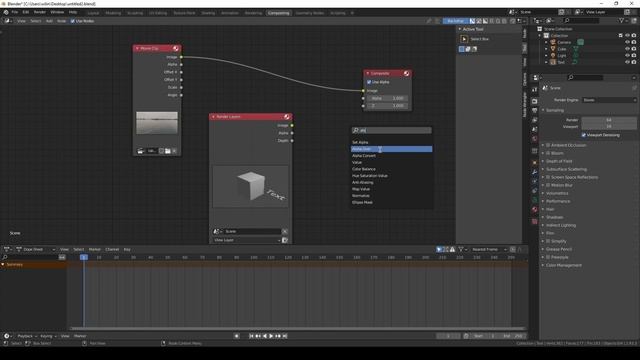This screenshot has width=640, height=360.
Task: Collapse the Active Tool panel
Action: point(460,29)
